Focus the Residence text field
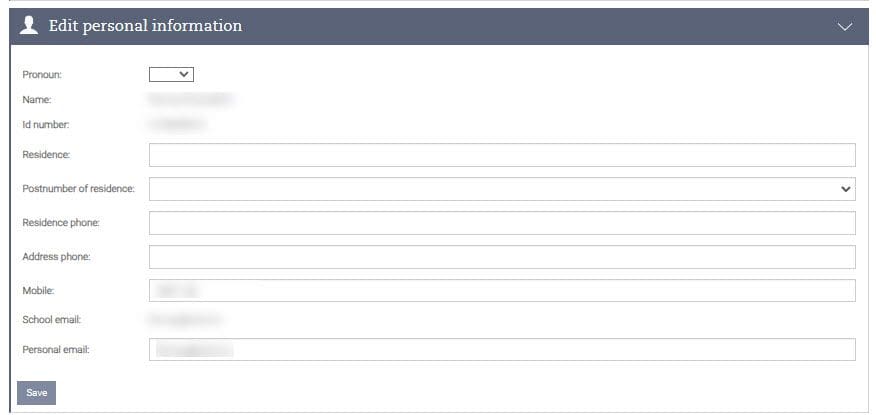The width and height of the screenshot is (876, 415). tap(502, 154)
